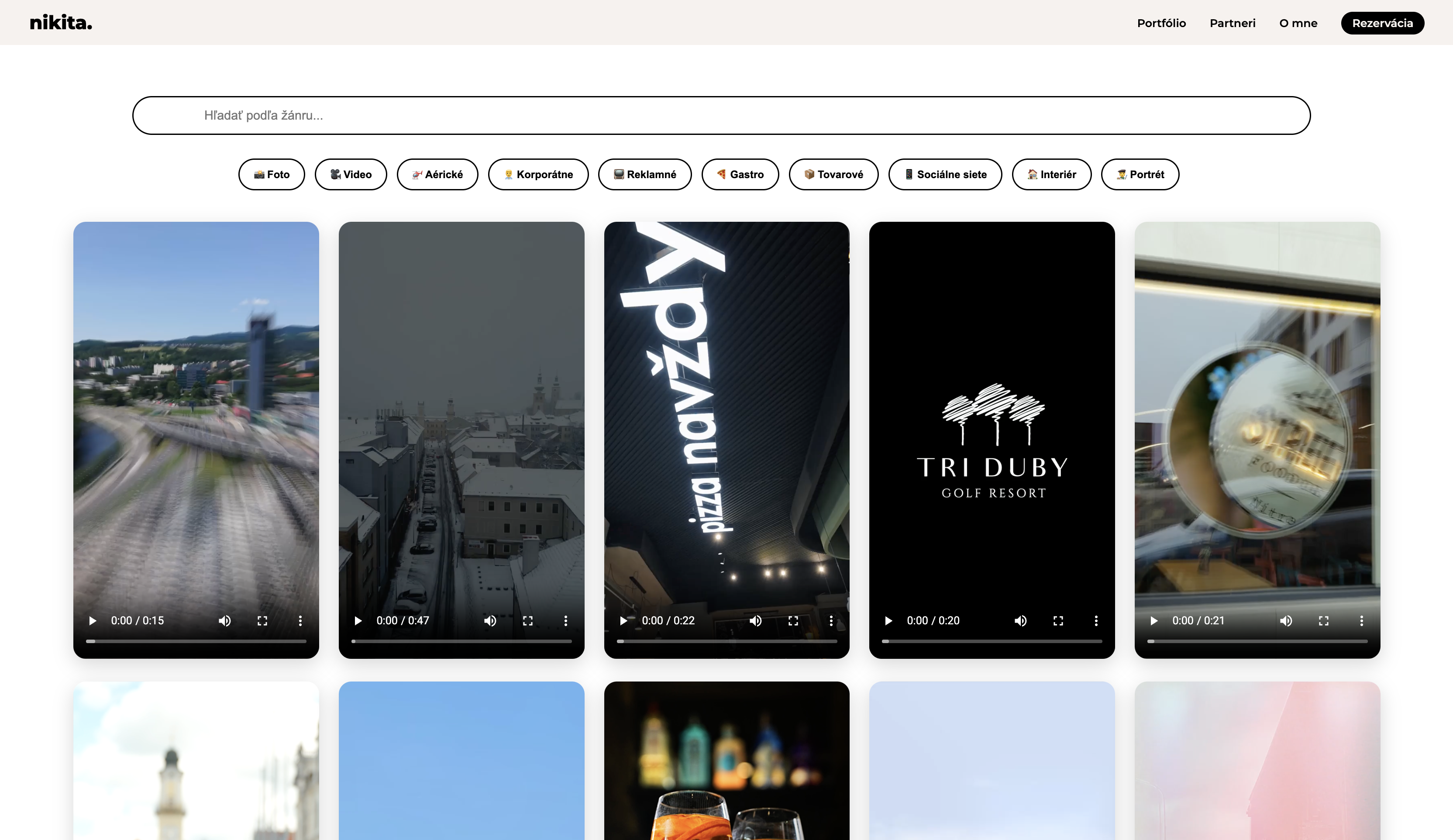Open the Partneri navigation link
This screenshot has width=1453, height=840.
(1232, 23)
